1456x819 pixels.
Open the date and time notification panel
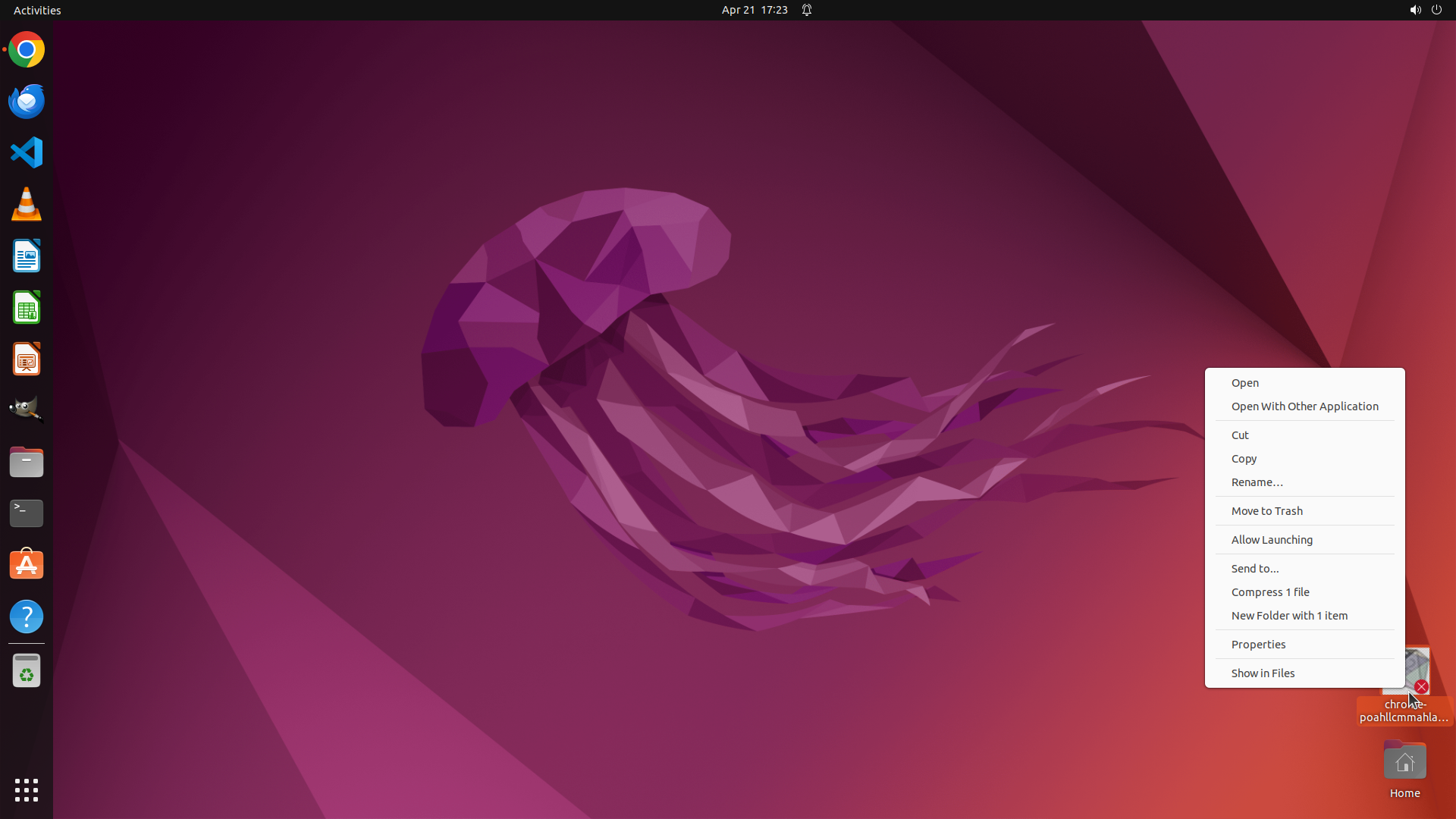(x=754, y=10)
